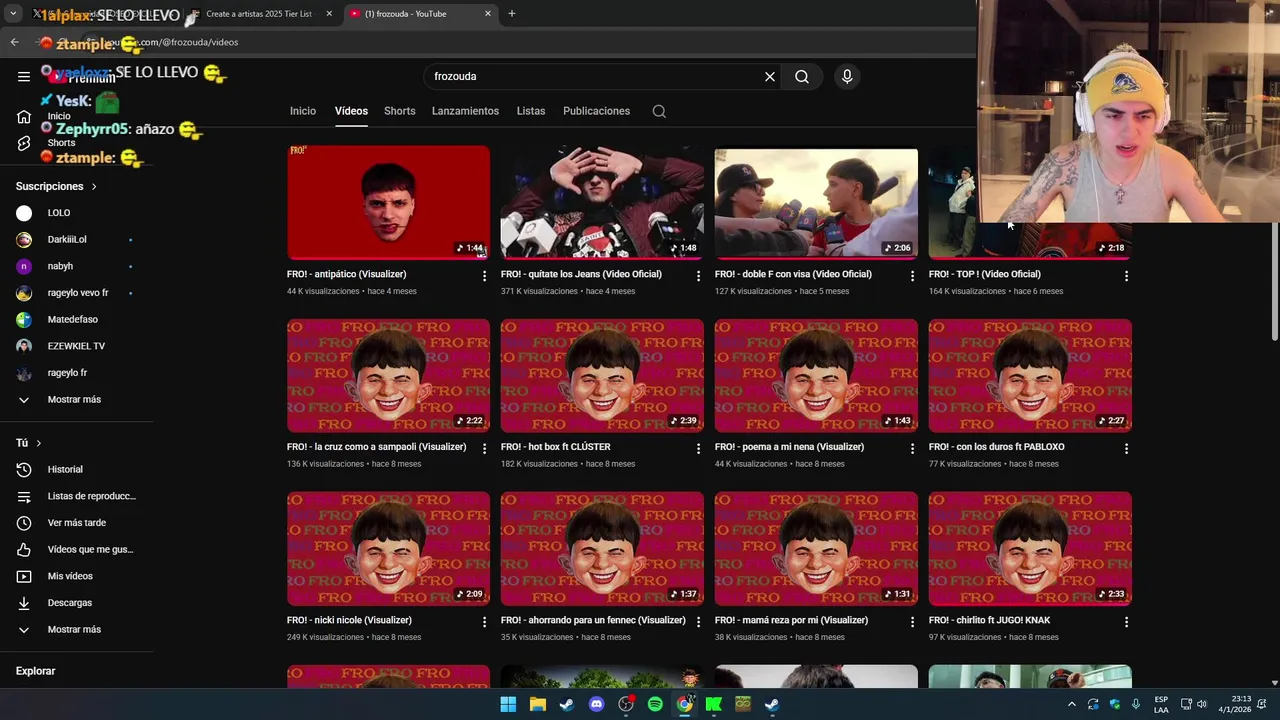The image size is (1280, 720).
Task: Click the page vertical scrollbar
Action: pos(1274,280)
